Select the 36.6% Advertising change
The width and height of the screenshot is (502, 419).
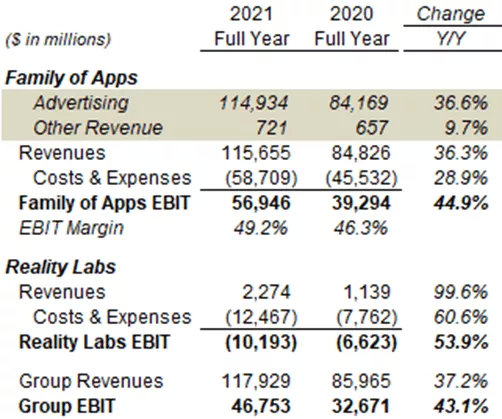tap(461, 103)
